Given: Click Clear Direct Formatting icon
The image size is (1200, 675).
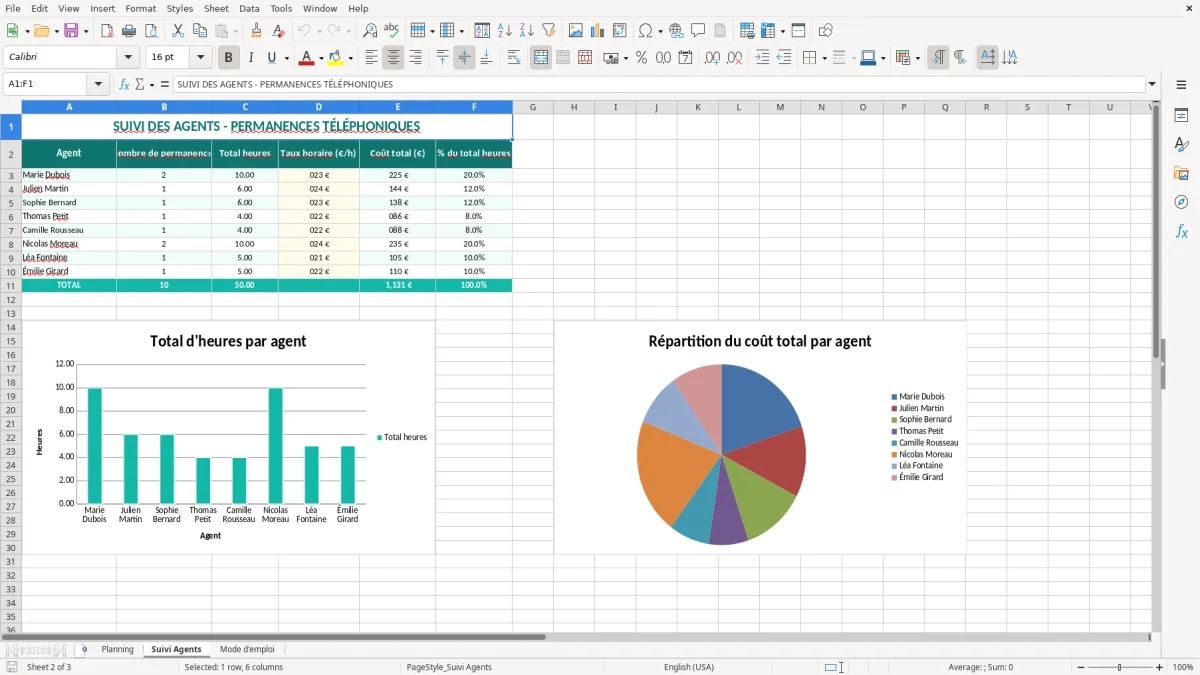Looking at the screenshot, I should [279, 31].
